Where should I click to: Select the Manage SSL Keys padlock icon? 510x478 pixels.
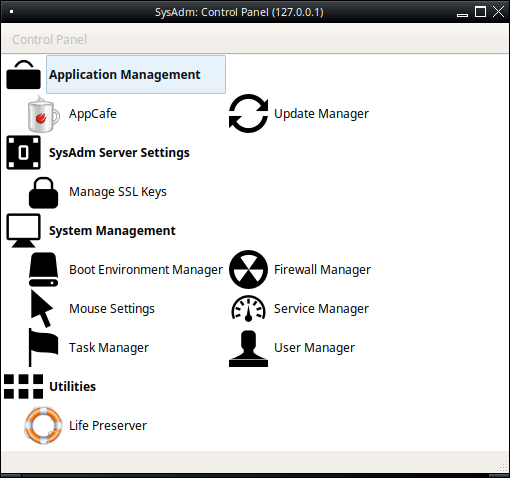click(43, 192)
